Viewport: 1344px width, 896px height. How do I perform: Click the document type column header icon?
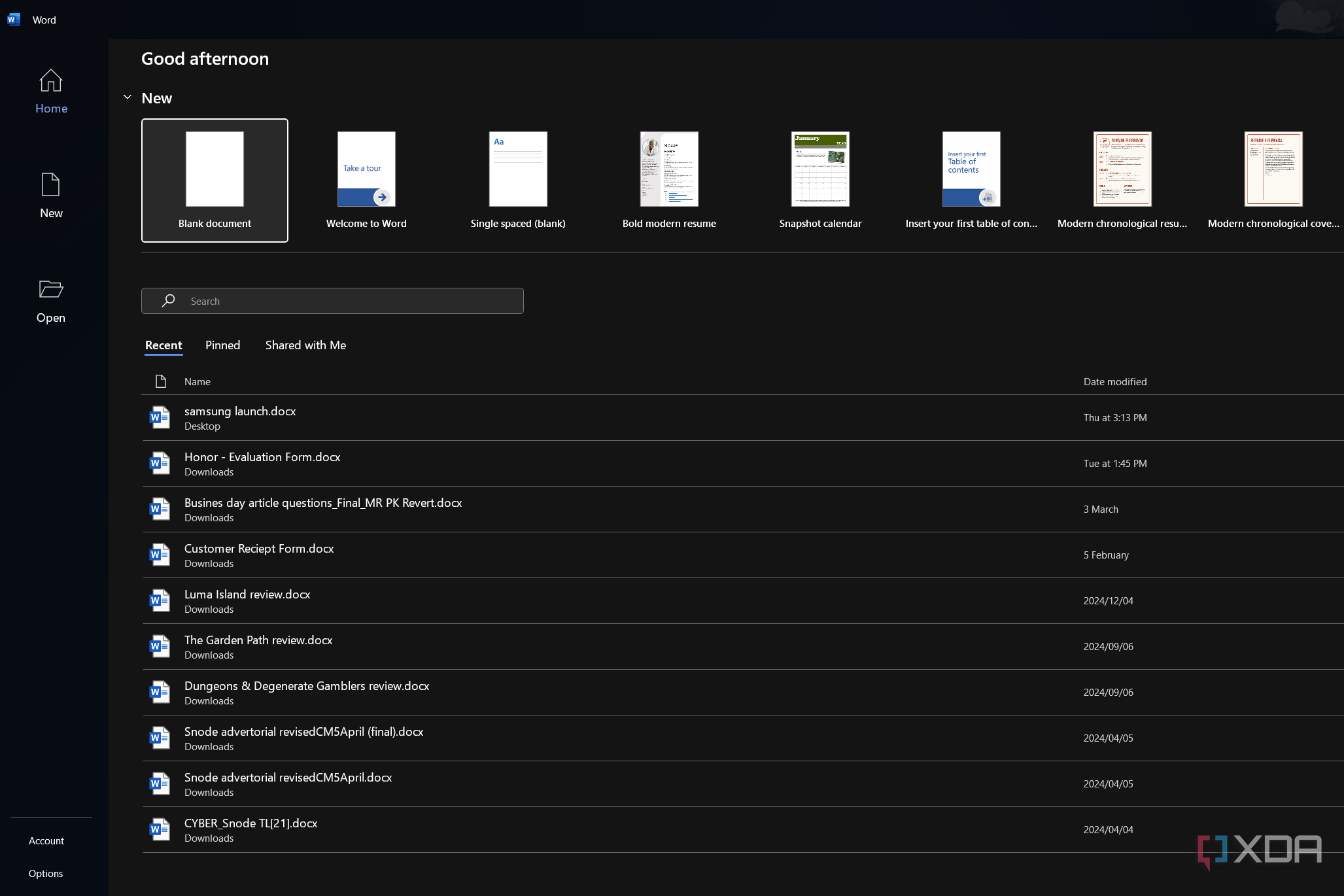(160, 381)
